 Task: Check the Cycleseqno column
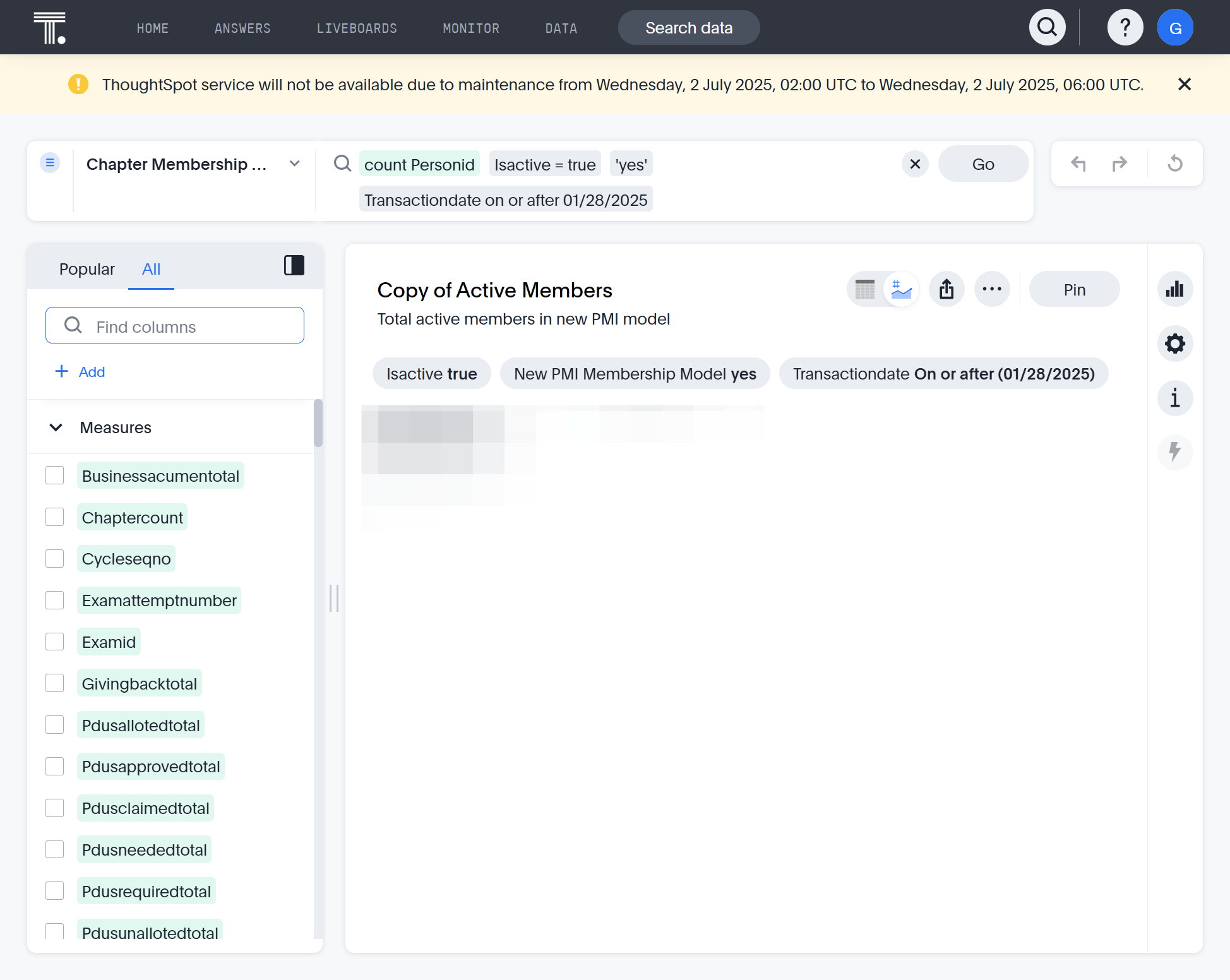[55, 559]
